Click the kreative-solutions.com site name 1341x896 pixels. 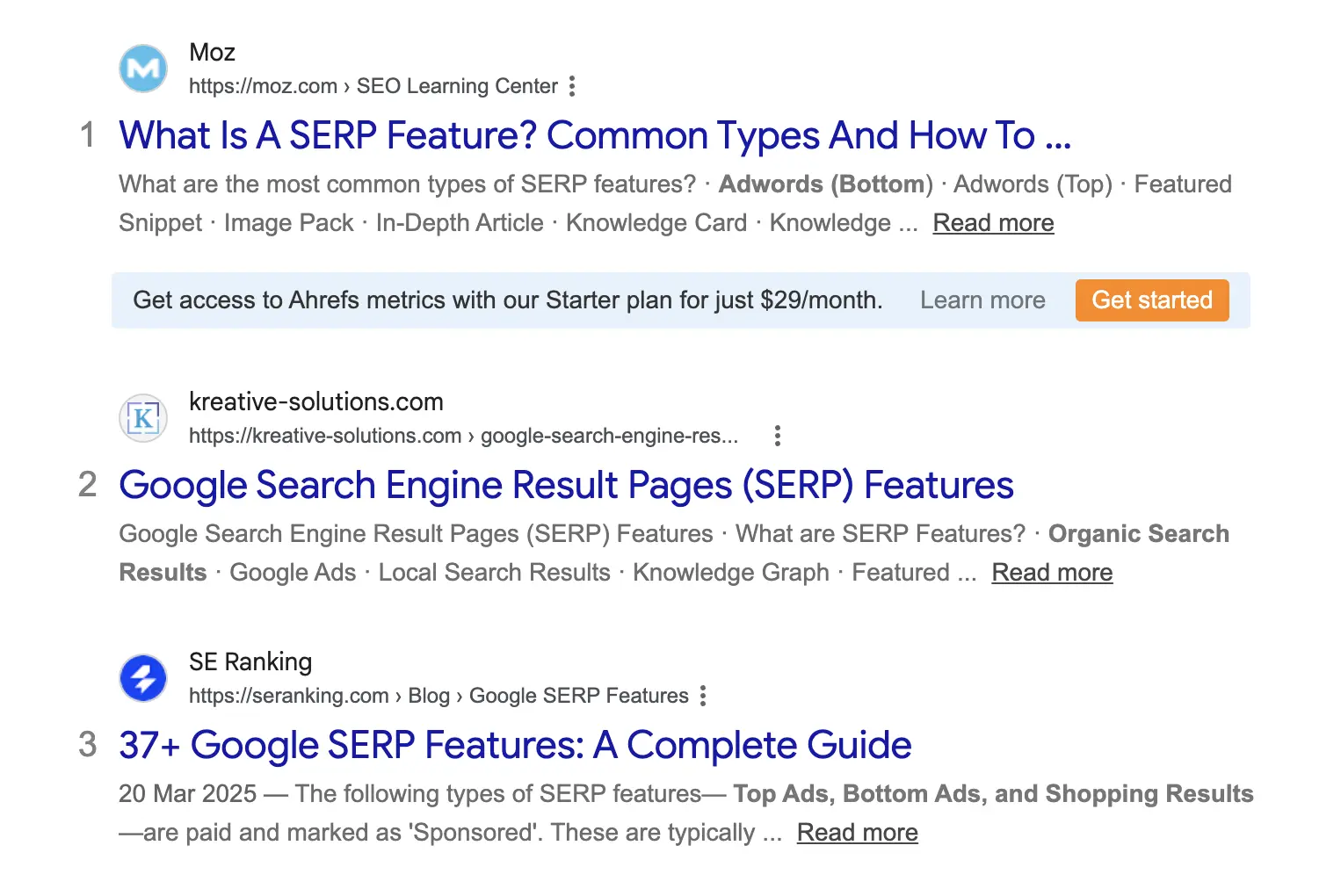tap(316, 402)
